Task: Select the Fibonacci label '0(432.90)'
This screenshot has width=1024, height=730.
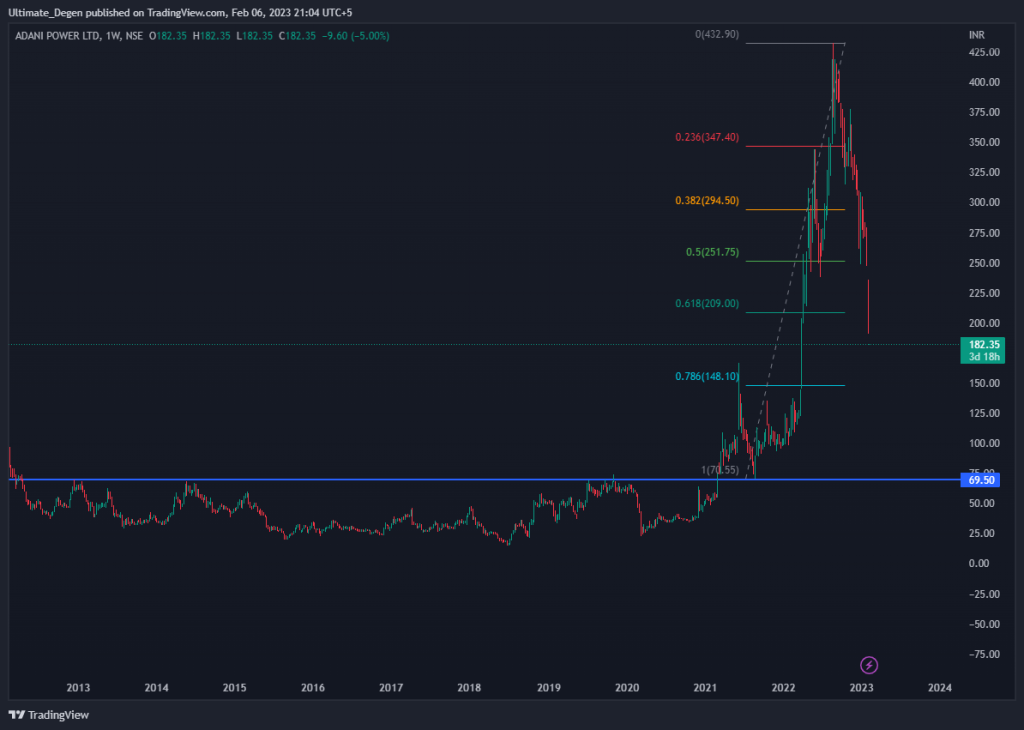Action: (x=717, y=34)
